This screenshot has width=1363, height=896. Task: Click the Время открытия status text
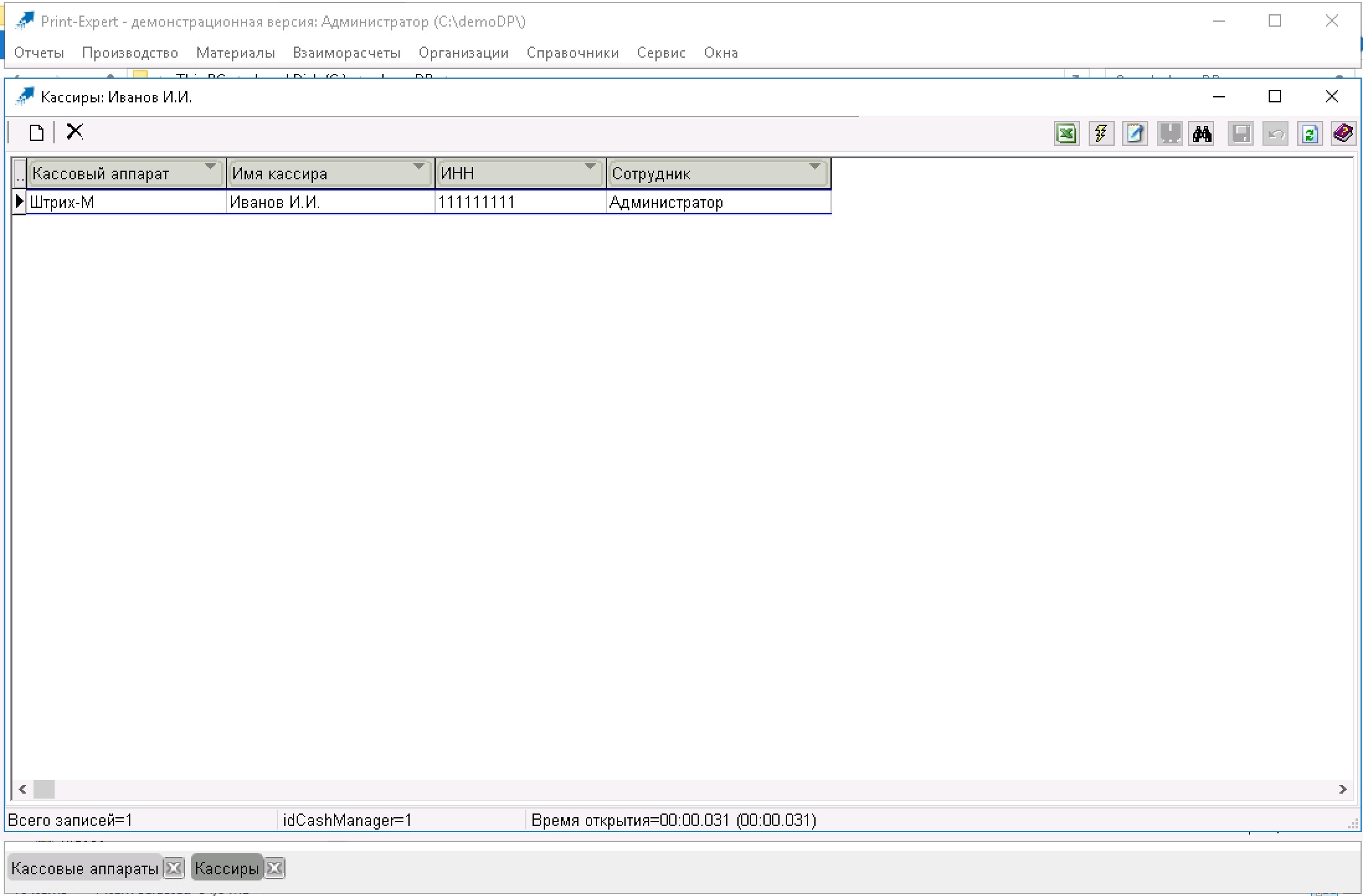[x=673, y=820]
